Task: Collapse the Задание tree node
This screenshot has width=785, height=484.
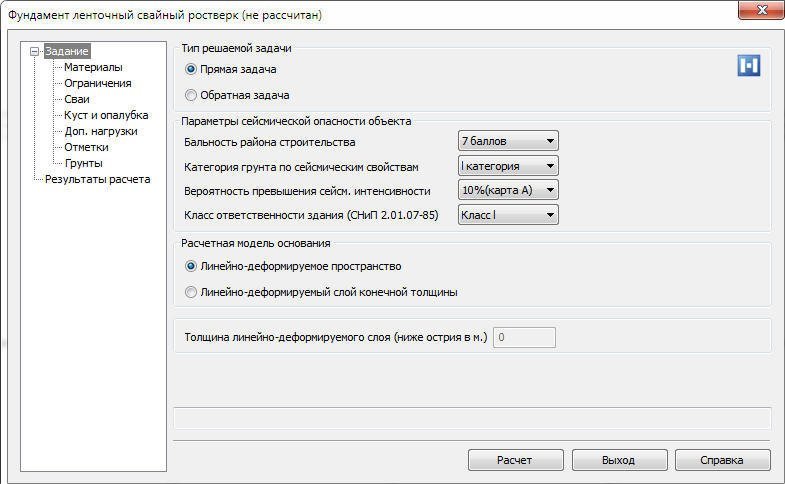Action: coord(37,51)
